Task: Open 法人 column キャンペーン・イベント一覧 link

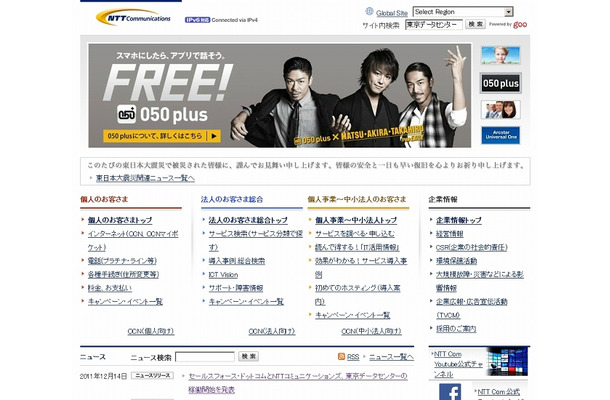Action: (x=246, y=302)
